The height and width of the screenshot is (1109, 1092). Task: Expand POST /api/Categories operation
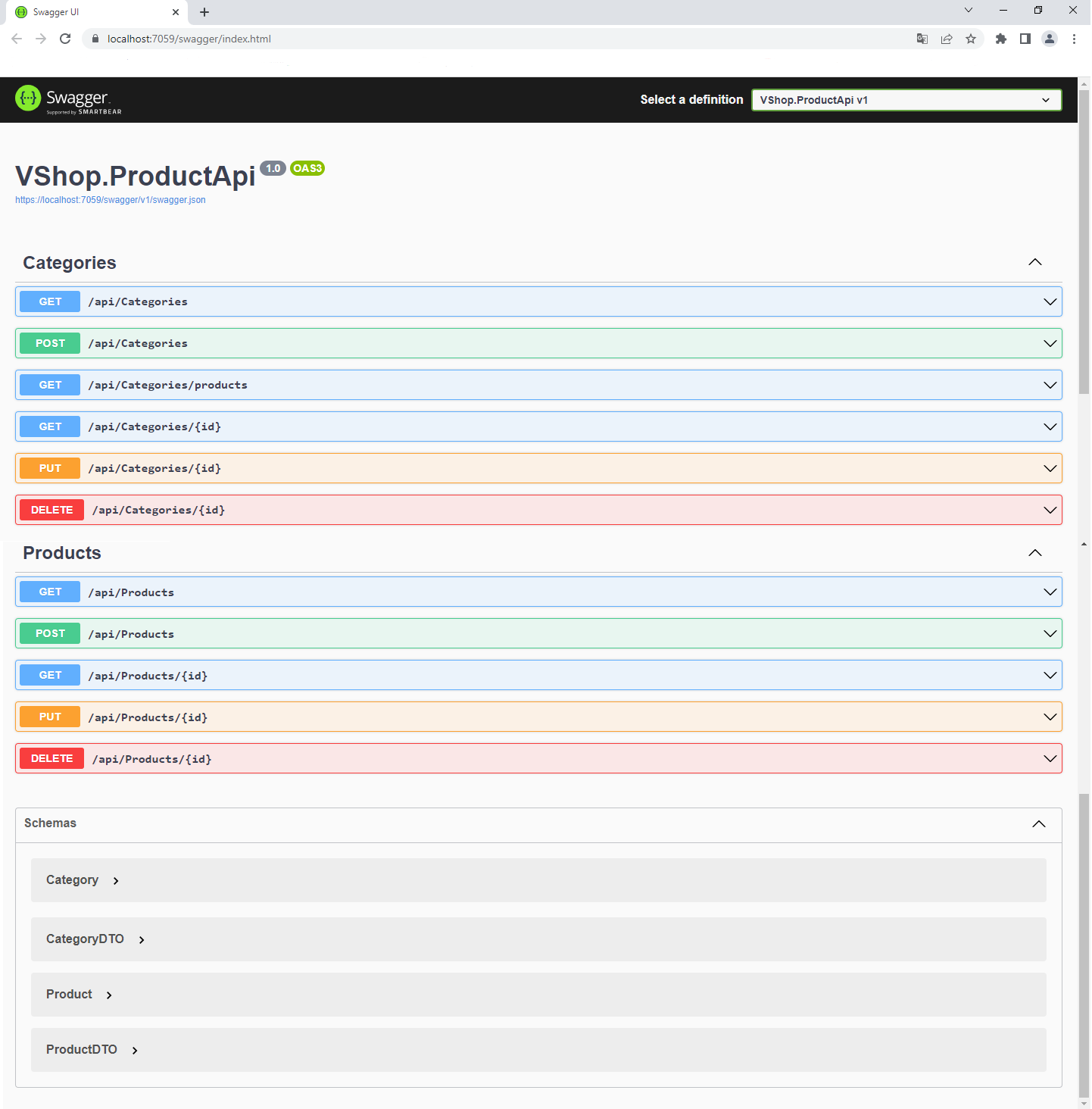pos(538,343)
